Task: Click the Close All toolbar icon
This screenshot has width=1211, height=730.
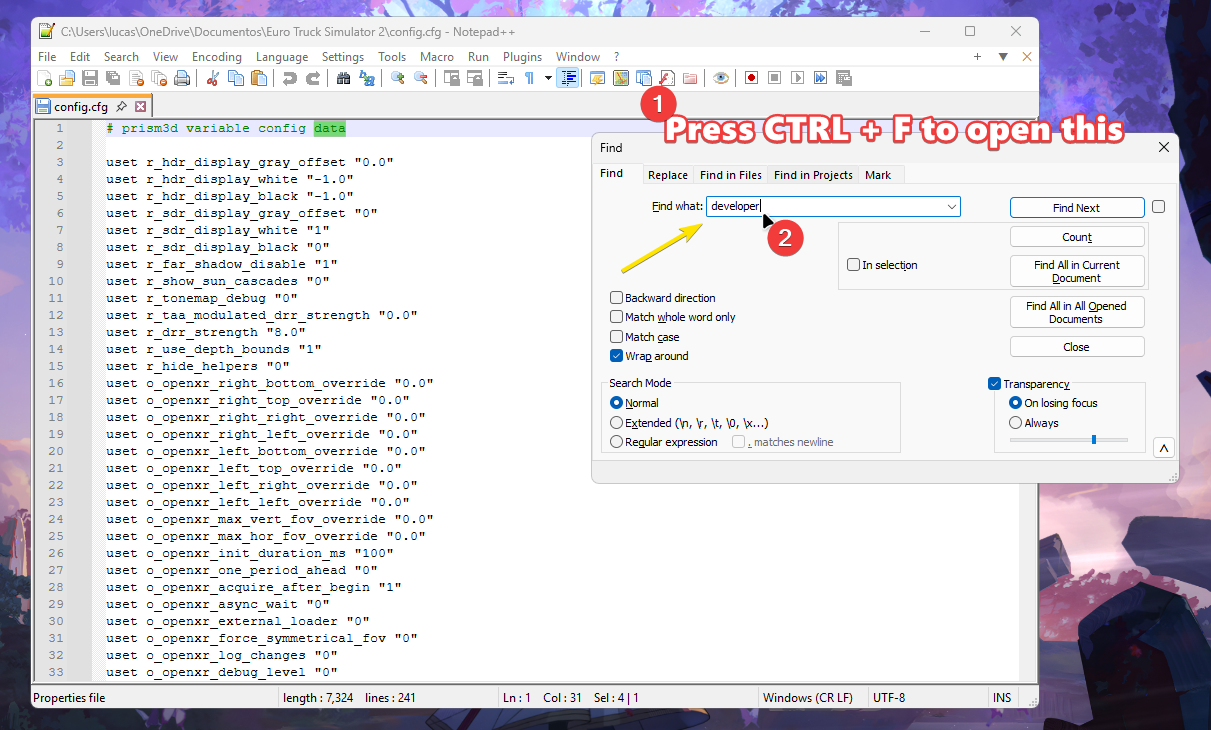Action: 159,78
